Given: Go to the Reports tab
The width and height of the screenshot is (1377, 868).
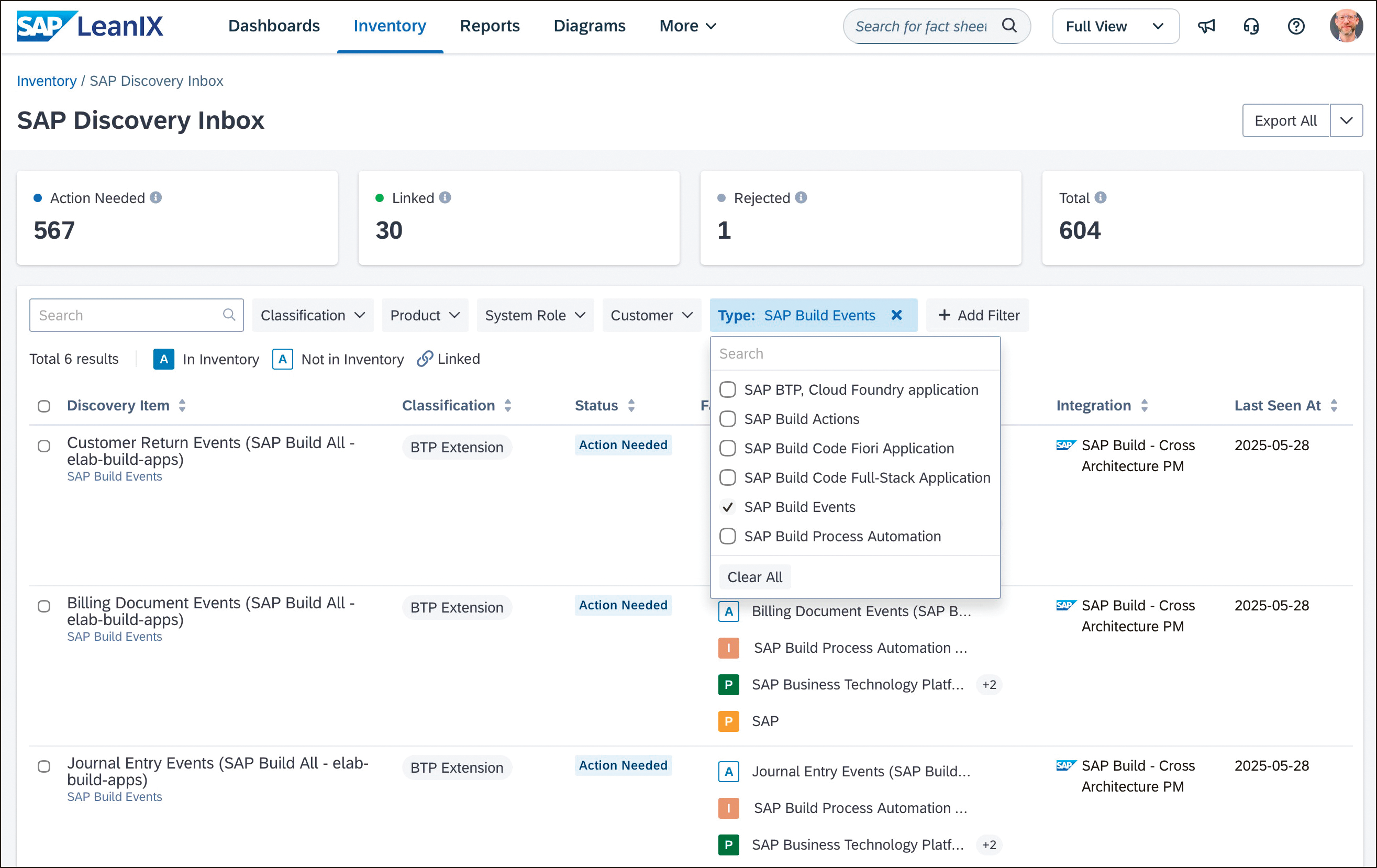Looking at the screenshot, I should 490,26.
